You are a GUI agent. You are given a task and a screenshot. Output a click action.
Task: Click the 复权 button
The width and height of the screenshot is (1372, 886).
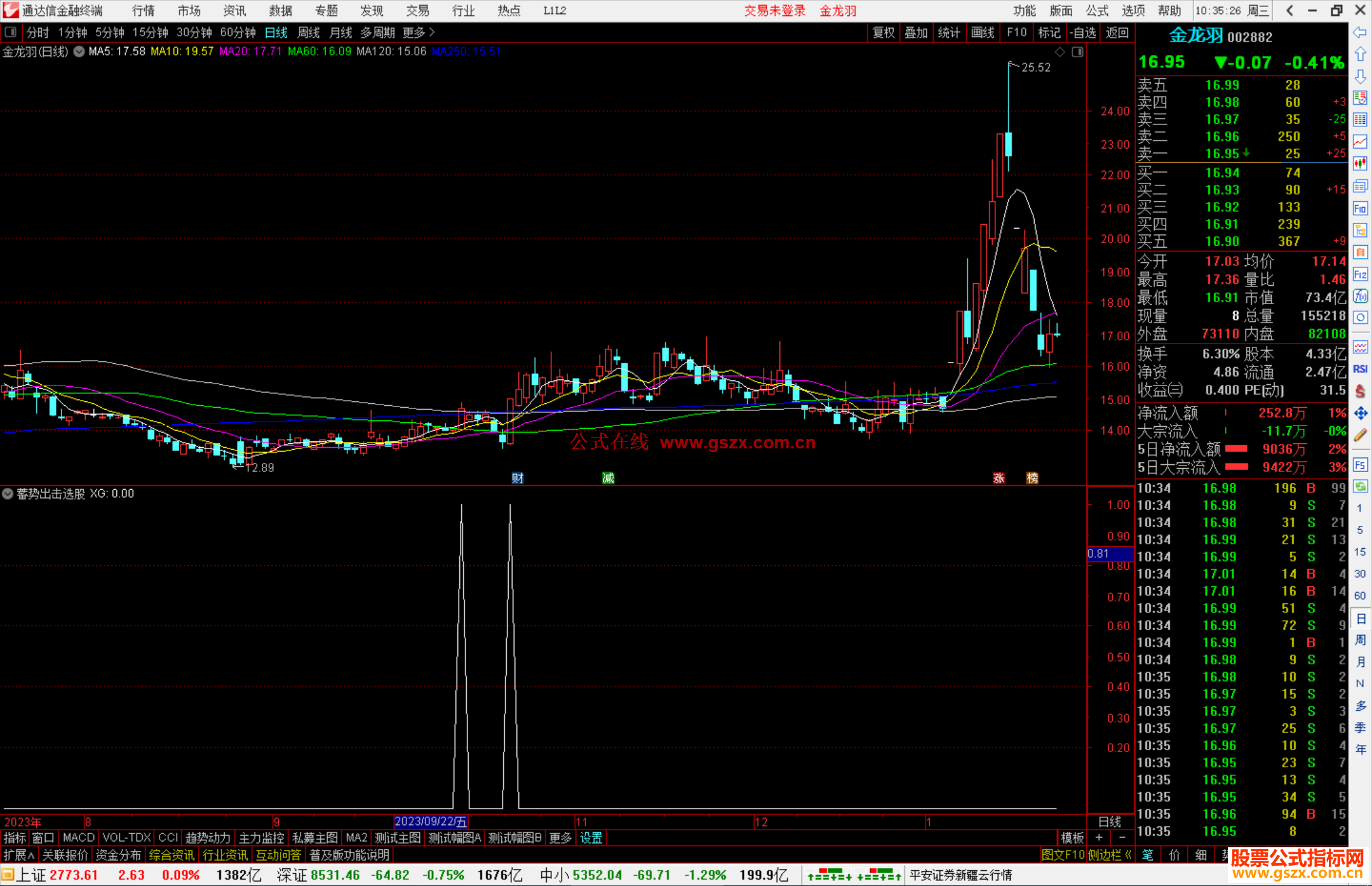883,32
